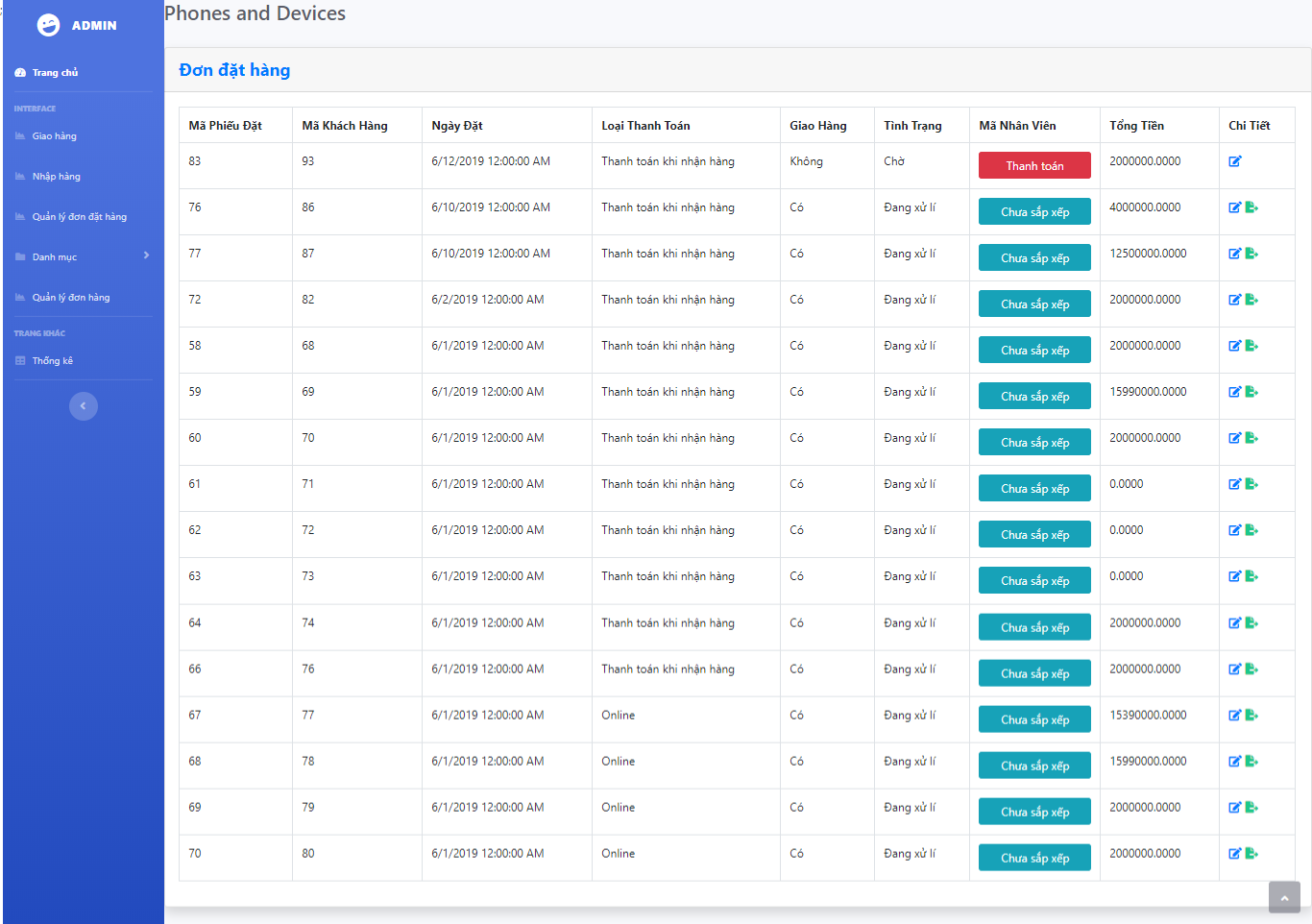Click the scroll-to-top arrow button
This screenshot has height=924, width=1312.
pyautogui.click(x=1284, y=897)
